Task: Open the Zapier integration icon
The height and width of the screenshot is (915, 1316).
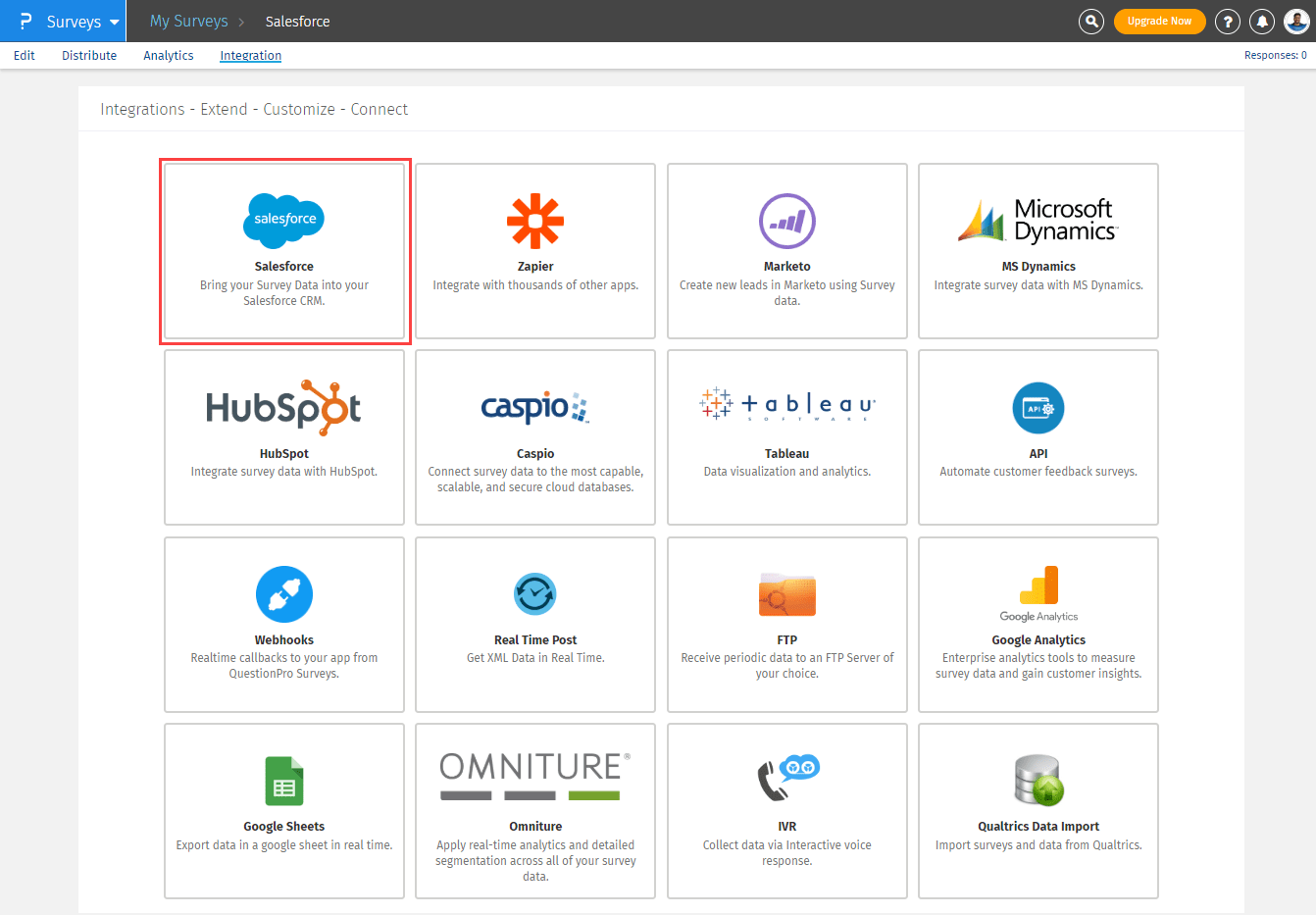Action: click(x=535, y=221)
